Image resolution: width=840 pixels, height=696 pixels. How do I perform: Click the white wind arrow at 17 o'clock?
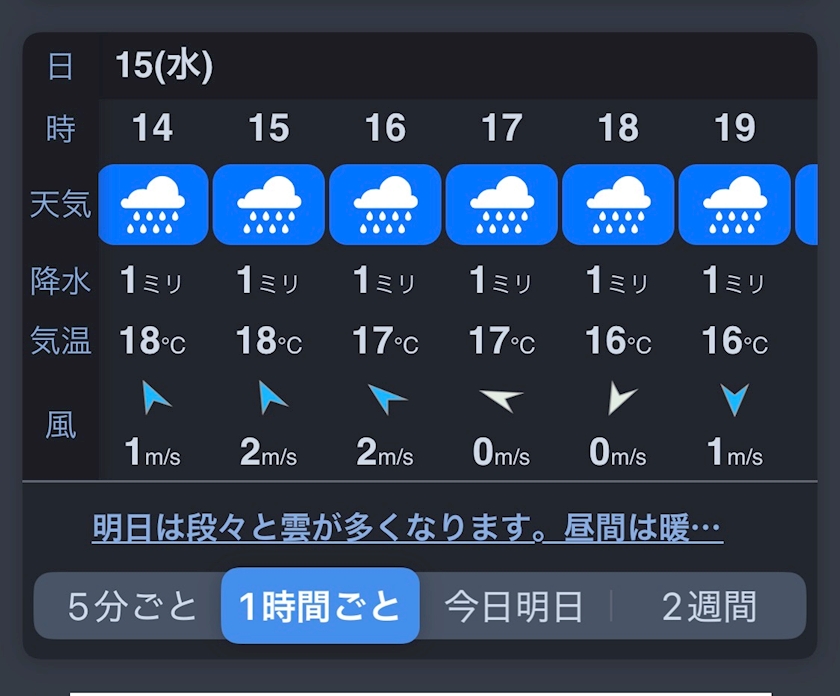(x=502, y=400)
